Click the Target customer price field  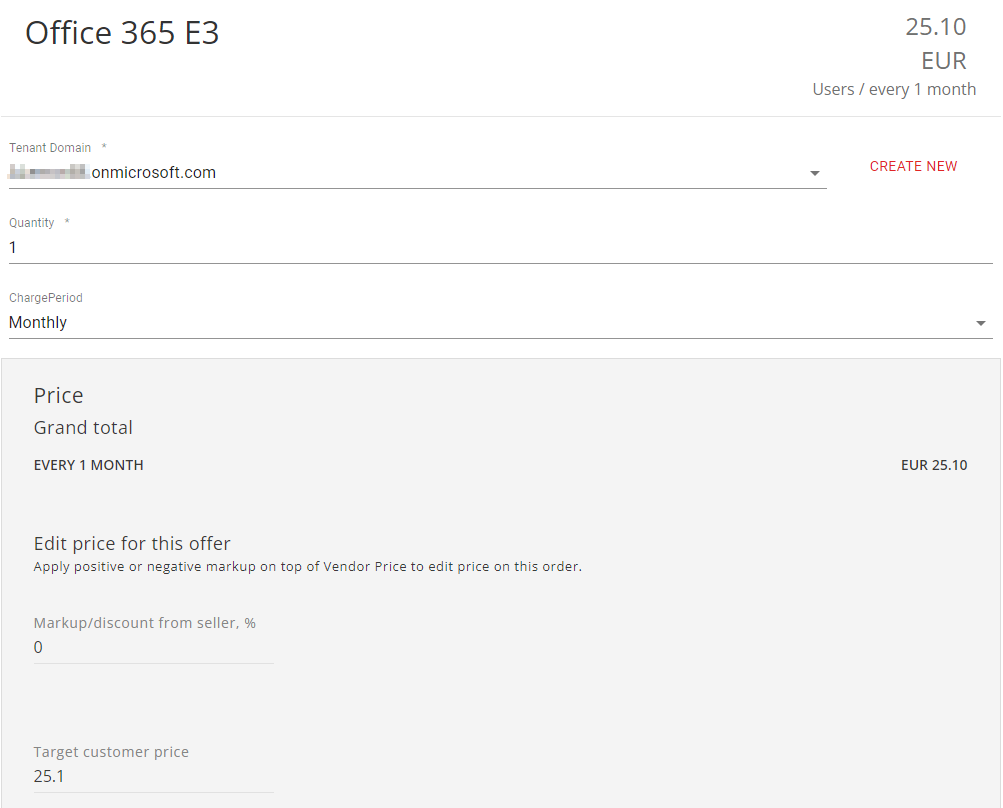click(x=154, y=777)
